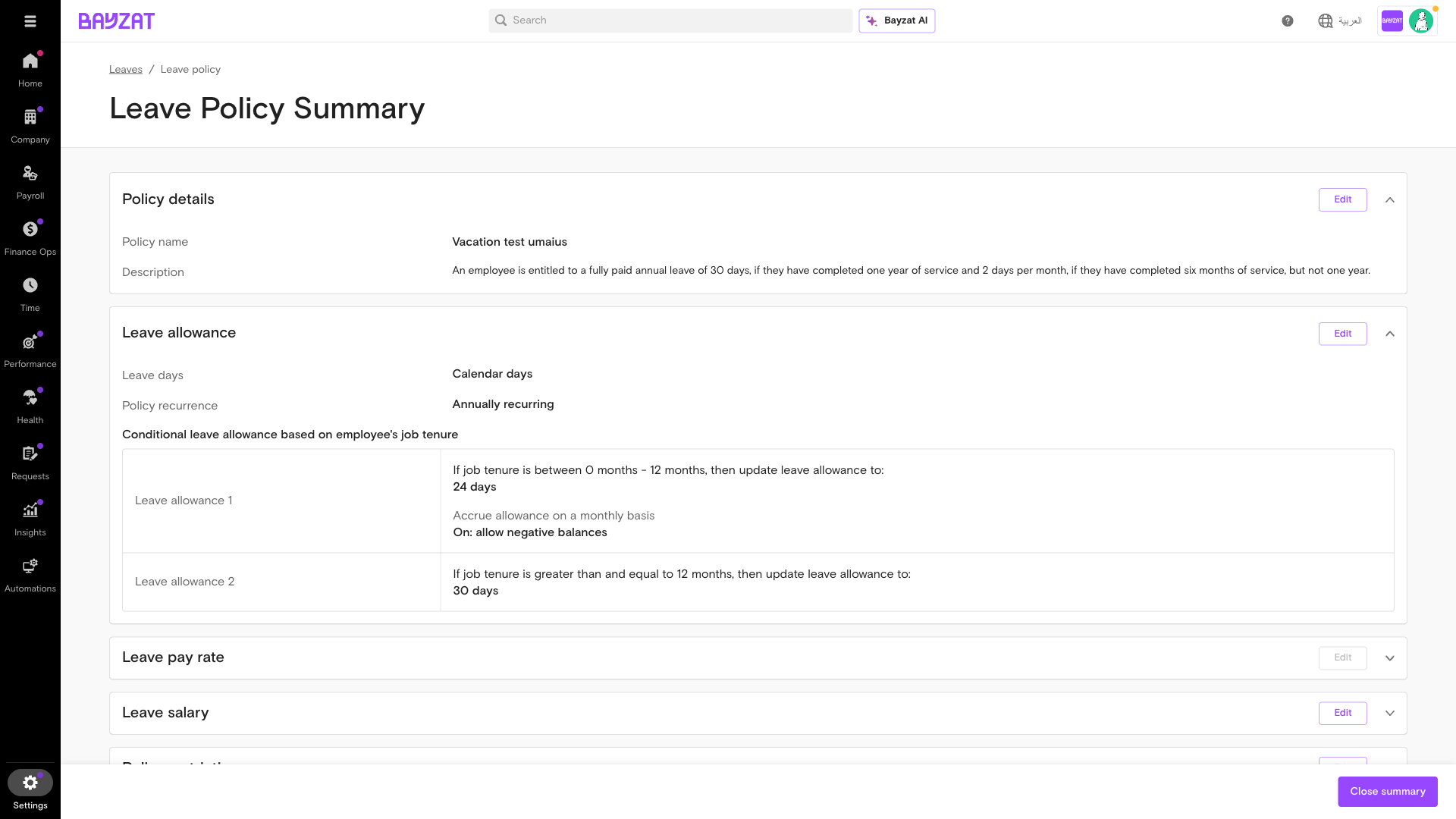Screen dimensions: 1456x819
Task: Click the purple company logo thumbnail
Action: tap(1392, 21)
